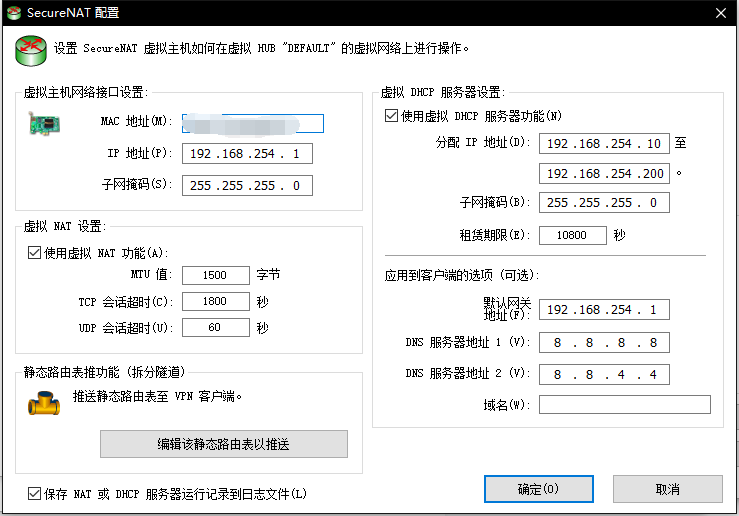Click the 编辑该静态路由表以推送 button
Viewport: 739px width, 516px height.
pyautogui.click(x=224, y=444)
